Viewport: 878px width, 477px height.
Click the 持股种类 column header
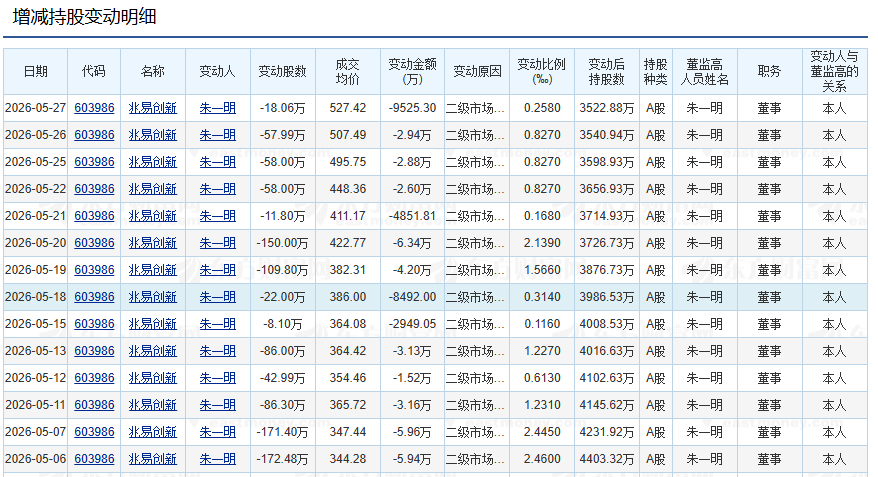(x=656, y=72)
